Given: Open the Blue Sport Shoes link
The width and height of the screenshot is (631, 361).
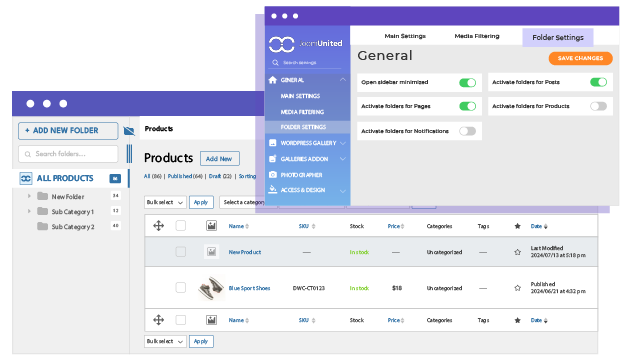Looking at the screenshot, I should point(249,288).
